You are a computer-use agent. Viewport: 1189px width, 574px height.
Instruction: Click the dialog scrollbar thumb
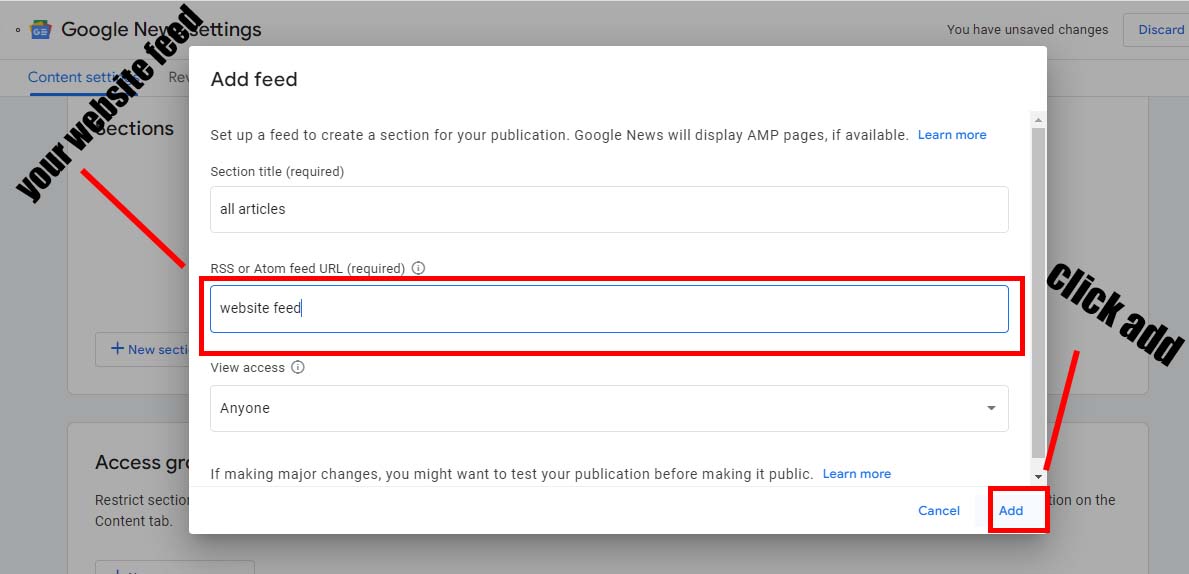point(1038,292)
